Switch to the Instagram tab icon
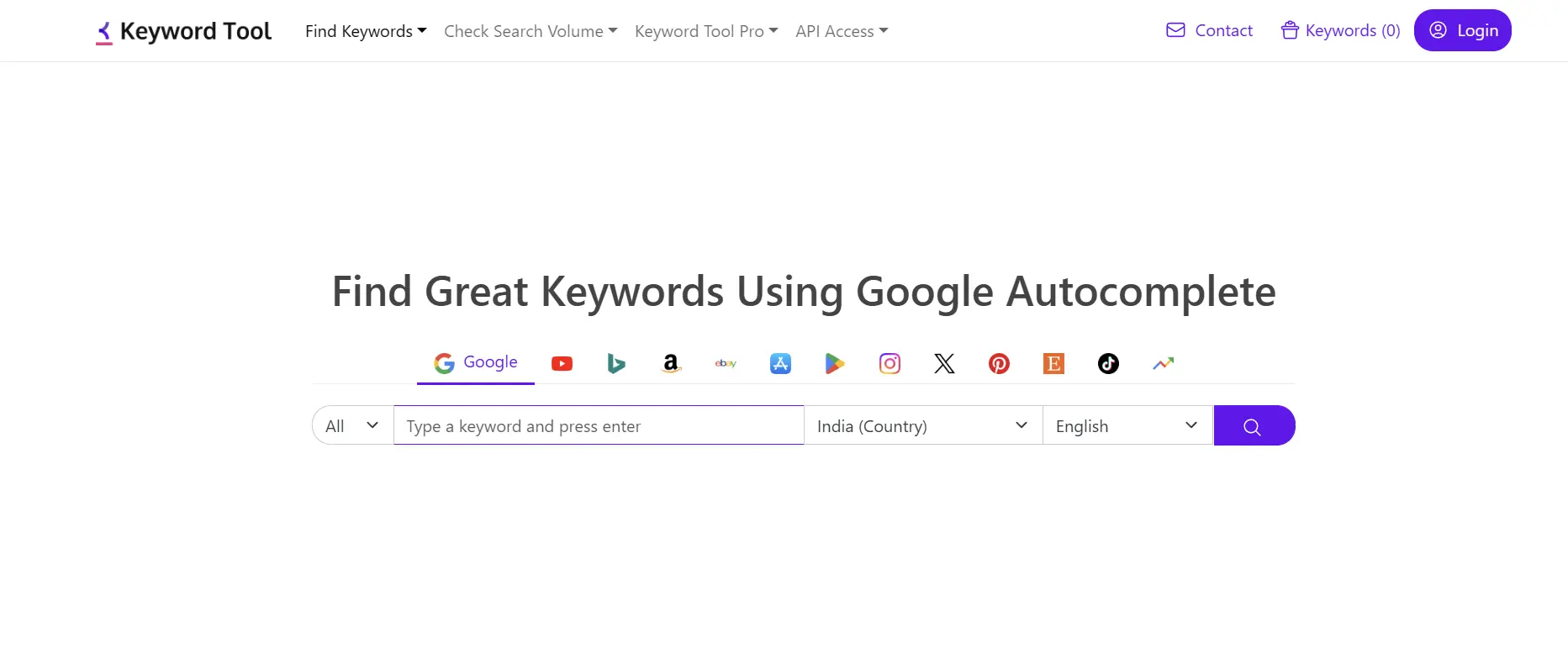The image size is (1568, 654). pyautogui.click(x=890, y=363)
